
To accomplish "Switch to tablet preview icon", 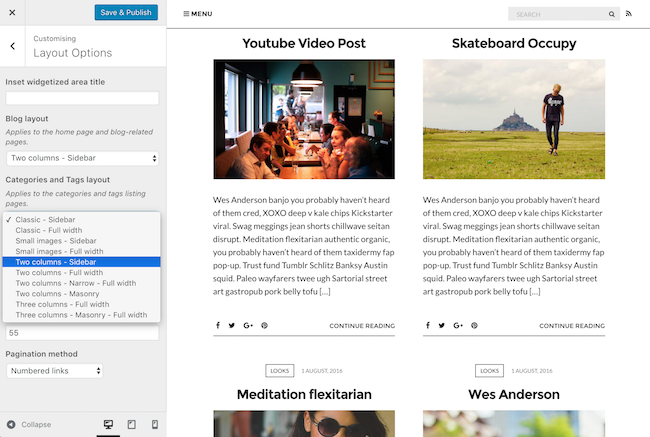I will pos(131,424).
